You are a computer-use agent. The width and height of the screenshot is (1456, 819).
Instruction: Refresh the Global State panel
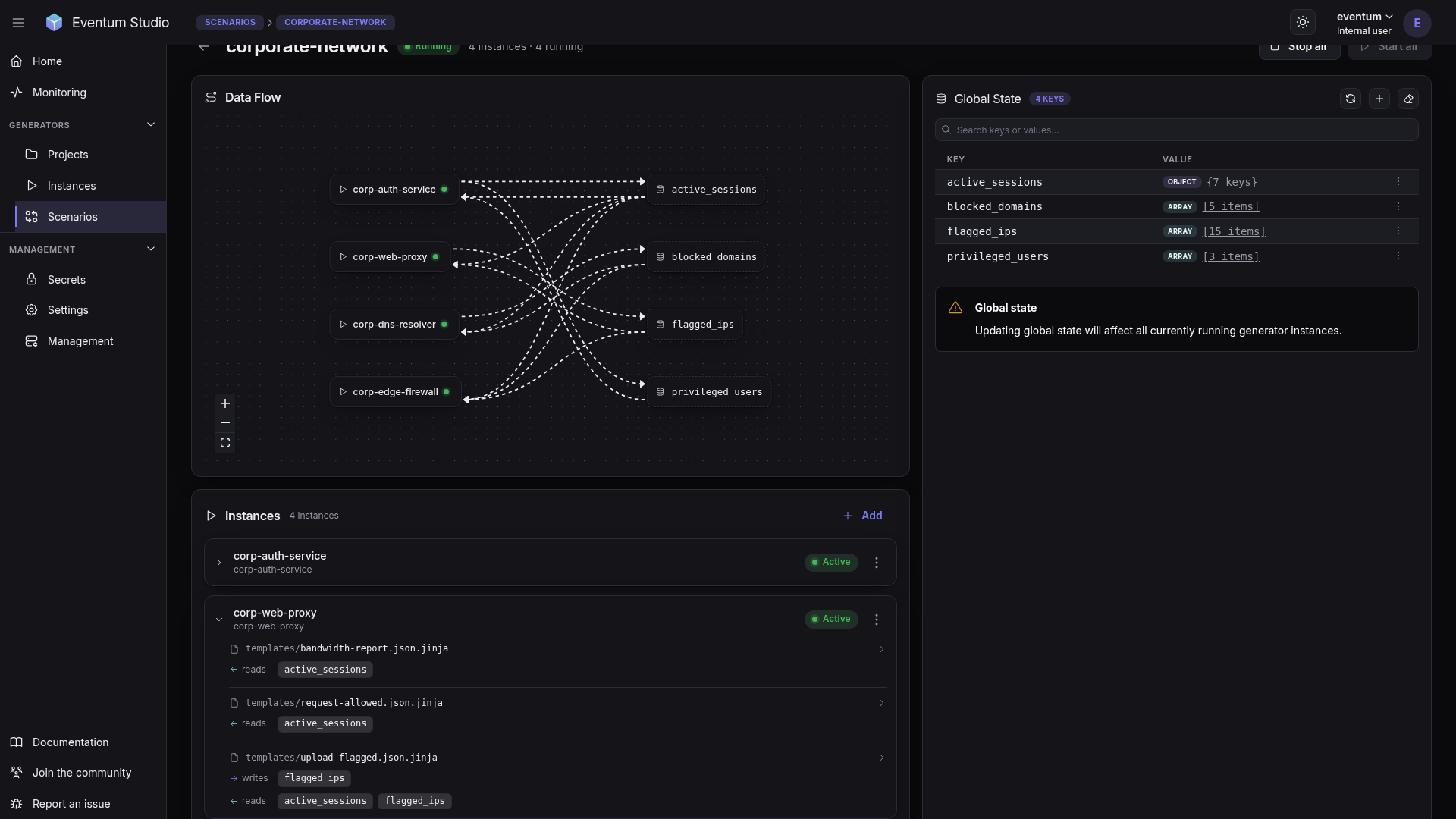point(1351,99)
